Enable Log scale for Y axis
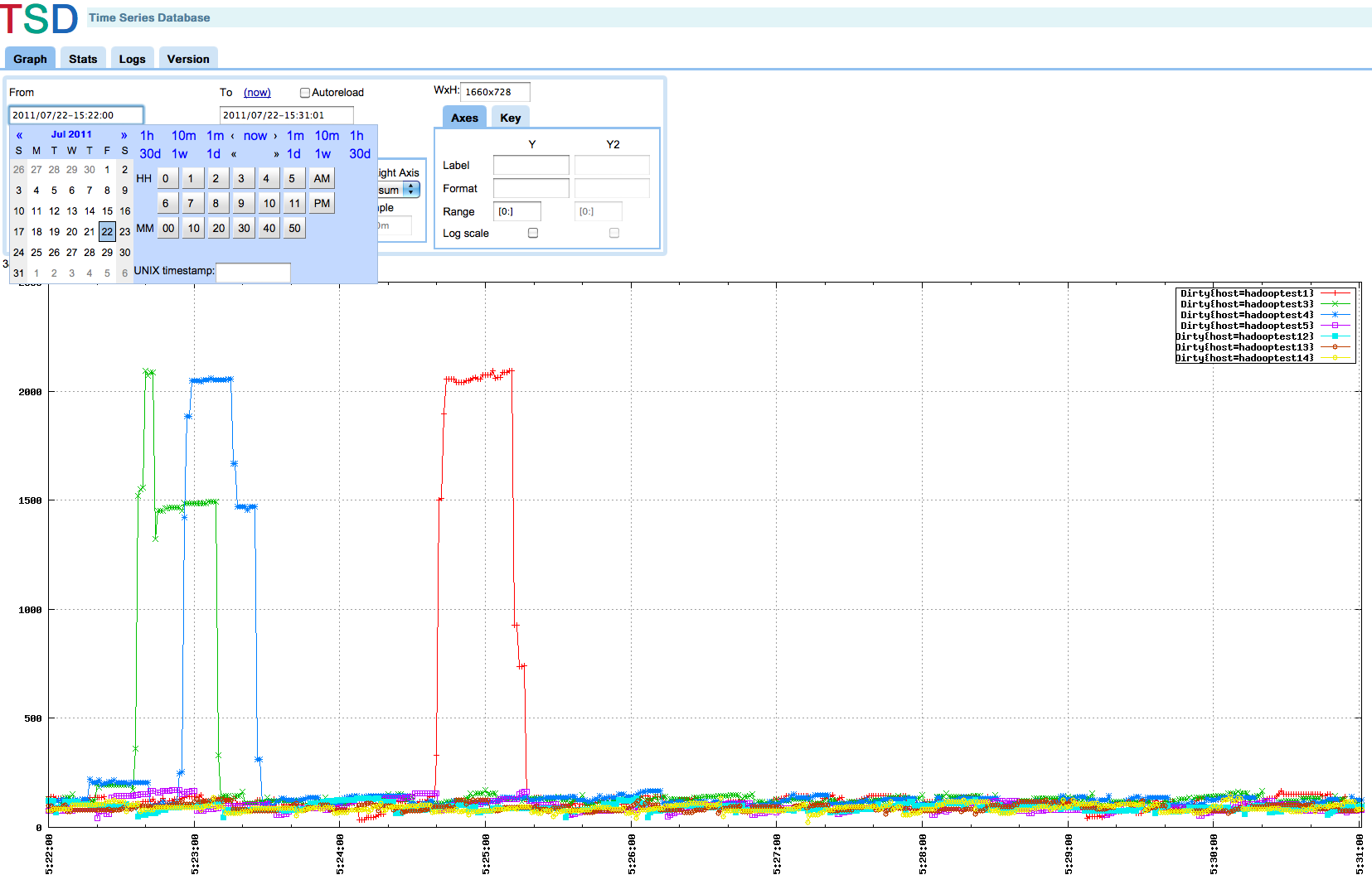The width and height of the screenshot is (1372, 875). point(533,233)
